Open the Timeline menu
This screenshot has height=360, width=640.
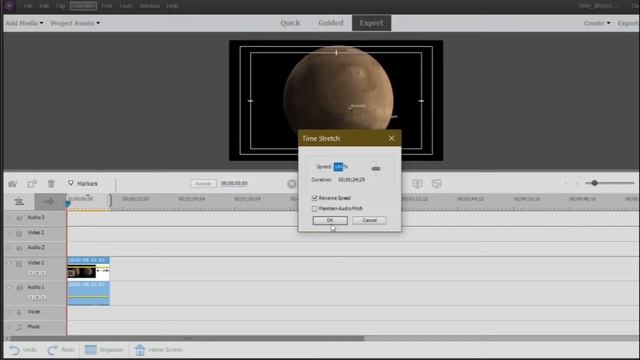[x=83, y=6]
